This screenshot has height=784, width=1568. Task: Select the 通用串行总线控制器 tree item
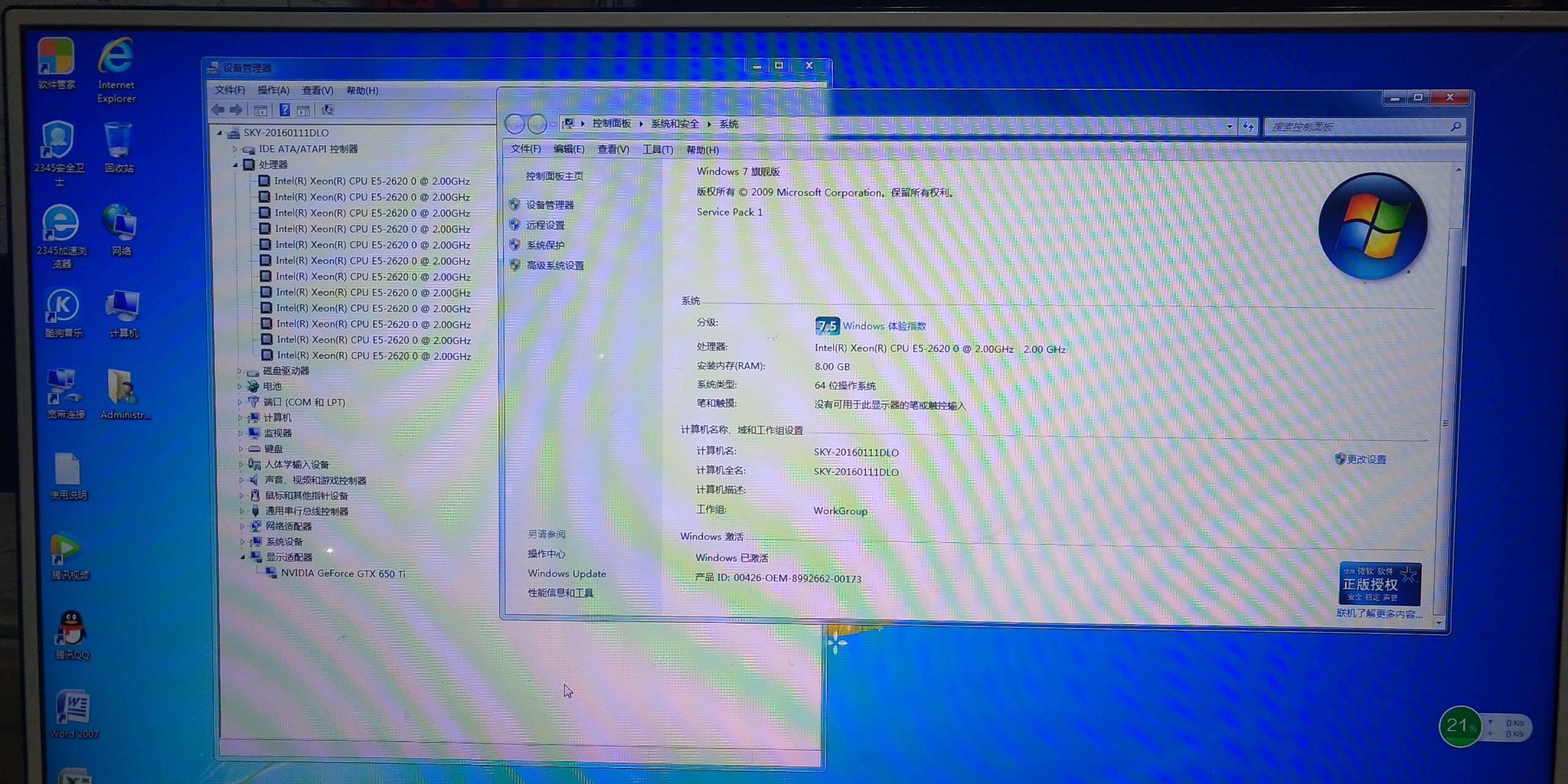click(306, 511)
